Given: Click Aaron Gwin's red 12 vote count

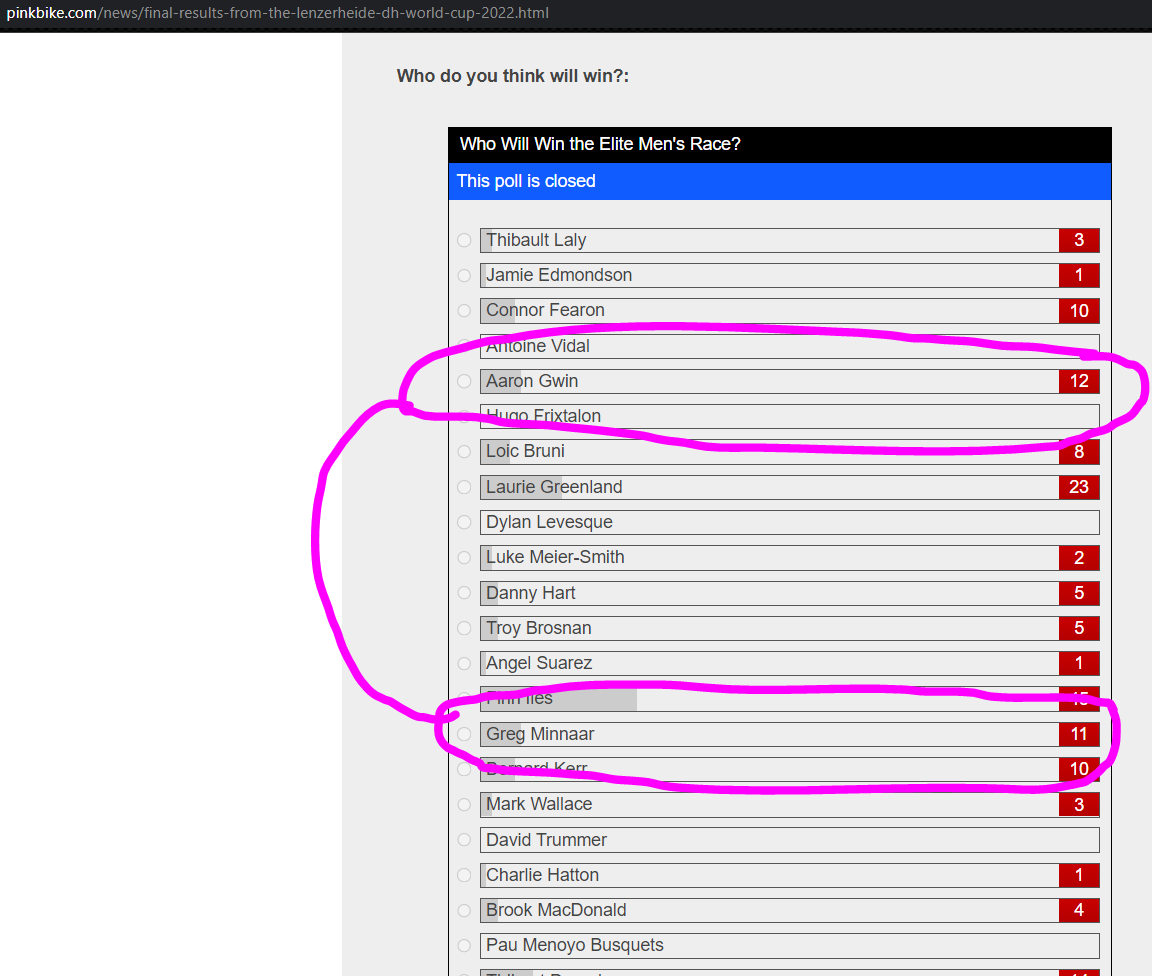Looking at the screenshot, I should (1079, 381).
